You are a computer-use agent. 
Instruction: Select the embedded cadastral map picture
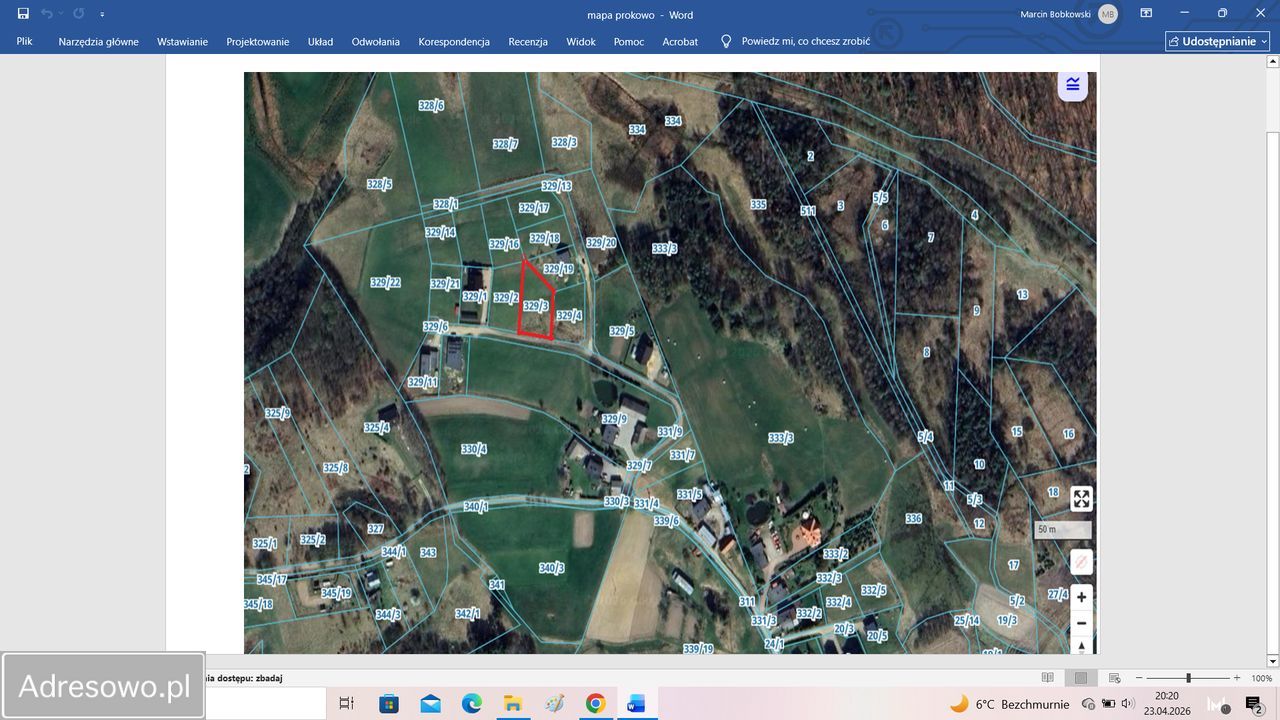coord(670,363)
